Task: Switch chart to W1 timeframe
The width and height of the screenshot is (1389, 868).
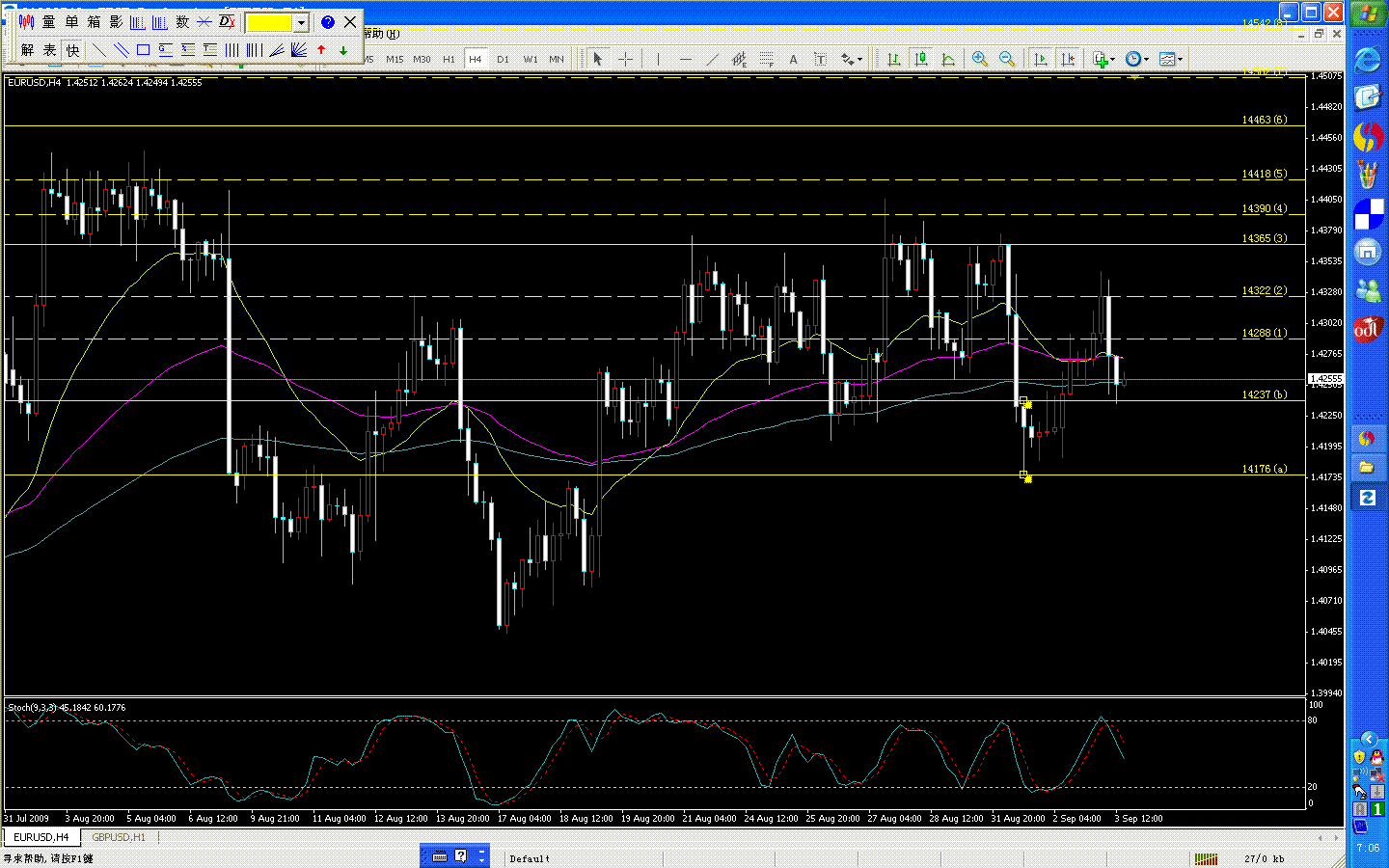Action: pyautogui.click(x=531, y=60)
